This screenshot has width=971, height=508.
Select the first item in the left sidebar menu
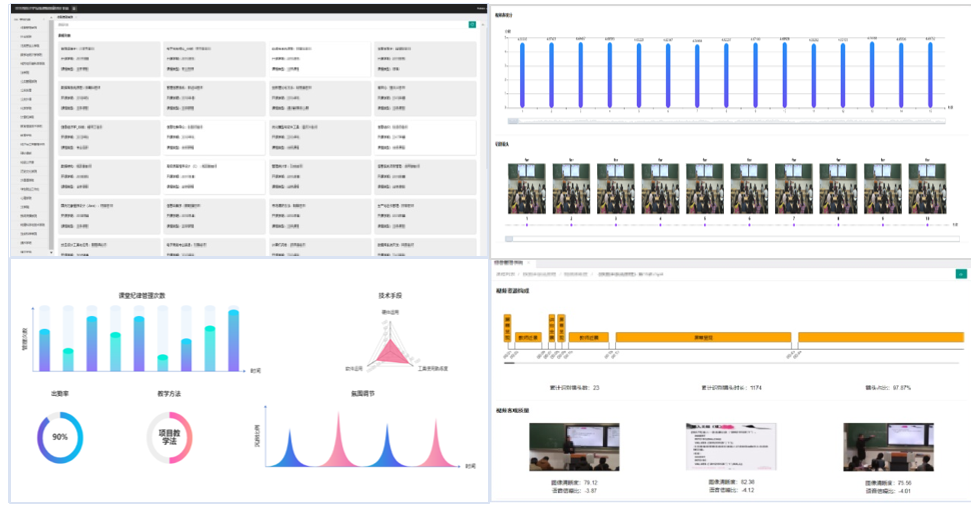[x=30, y=28]
